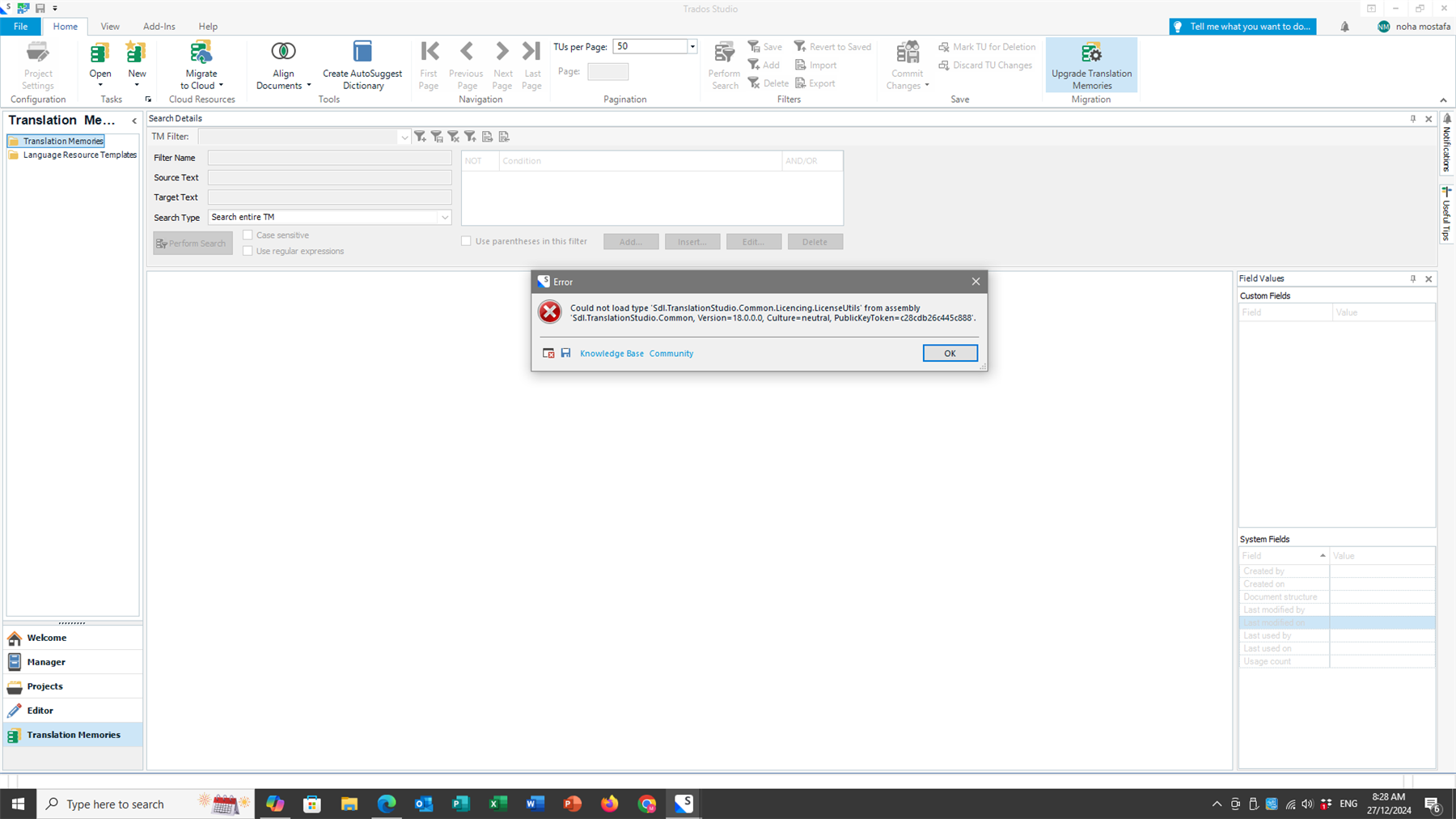Click the Windows Start button
Screen dimensions: 1456x819
coord(18,804)
